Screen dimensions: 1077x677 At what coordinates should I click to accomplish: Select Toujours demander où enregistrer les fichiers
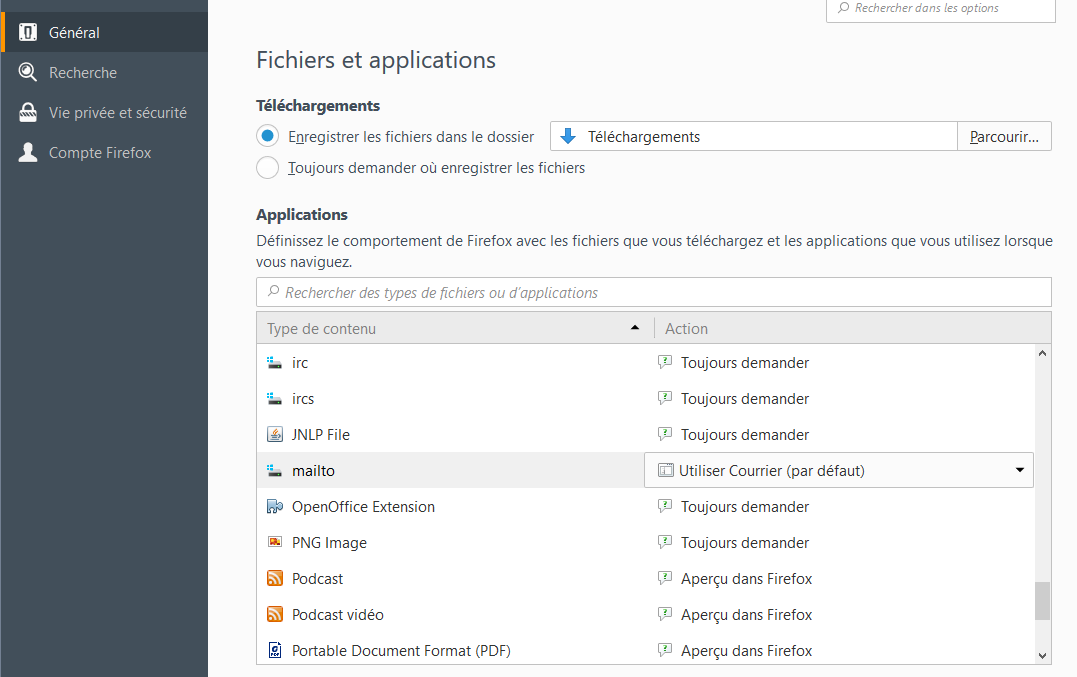[267, 168]
